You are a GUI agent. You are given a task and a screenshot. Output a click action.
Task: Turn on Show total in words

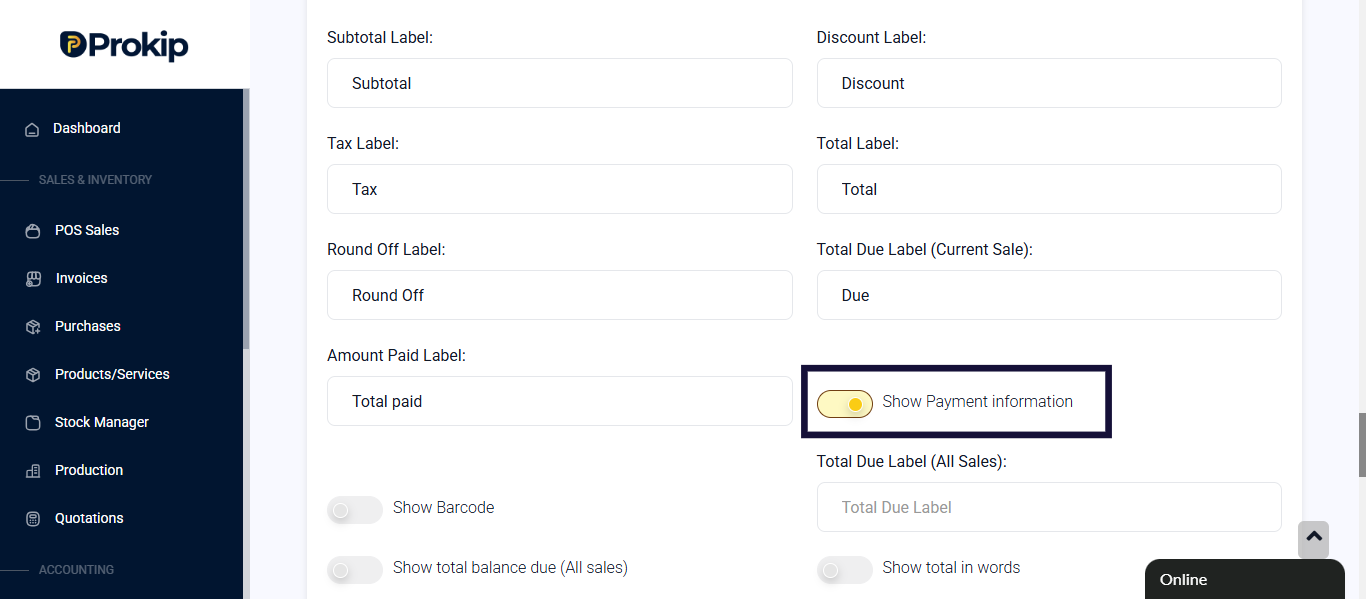(x=845, y=569)
